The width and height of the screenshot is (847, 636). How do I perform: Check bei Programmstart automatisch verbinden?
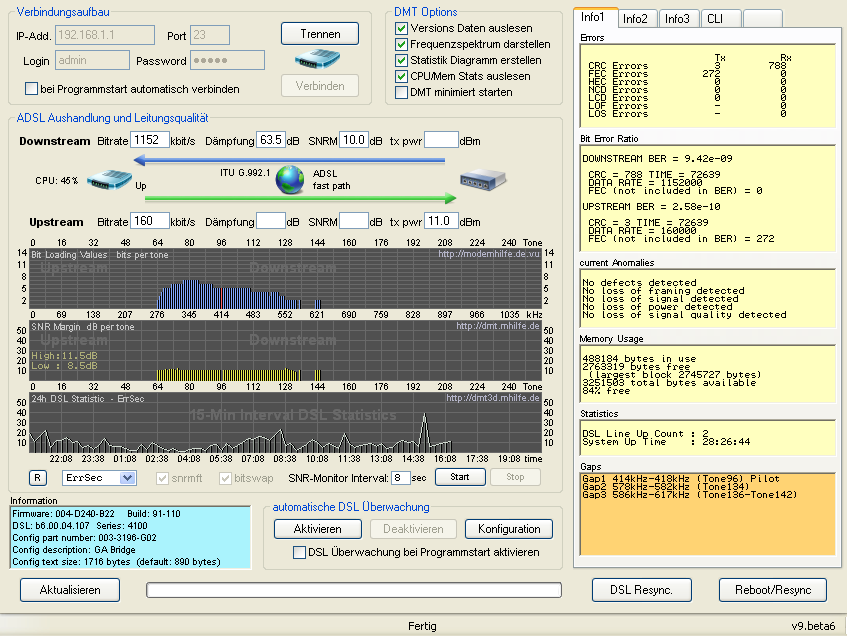30,89
